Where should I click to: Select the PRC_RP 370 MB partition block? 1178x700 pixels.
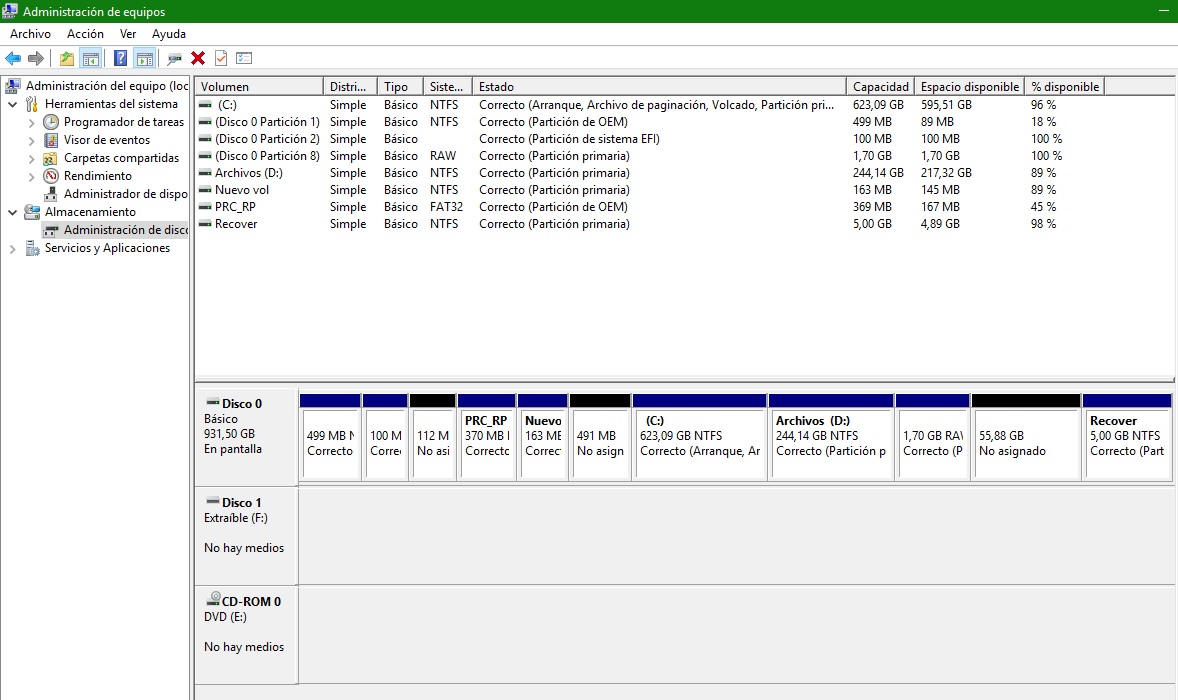click(x=486, y=436)
